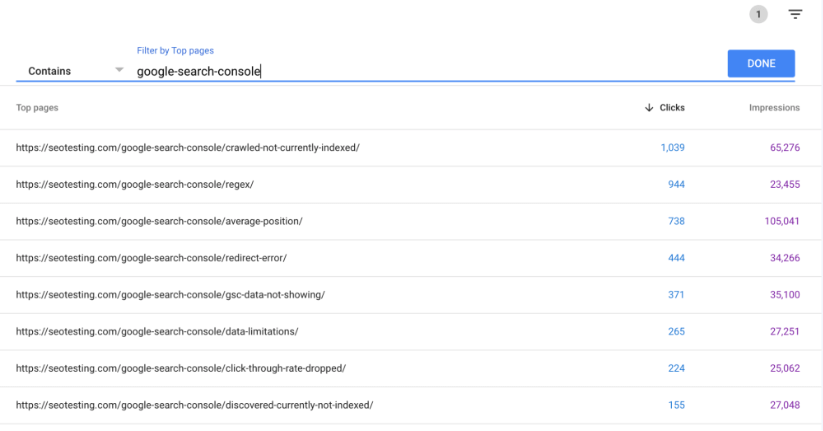Click the 34,266 impressions value
This screenshot has height=431, width=823.
coord(785,258)
